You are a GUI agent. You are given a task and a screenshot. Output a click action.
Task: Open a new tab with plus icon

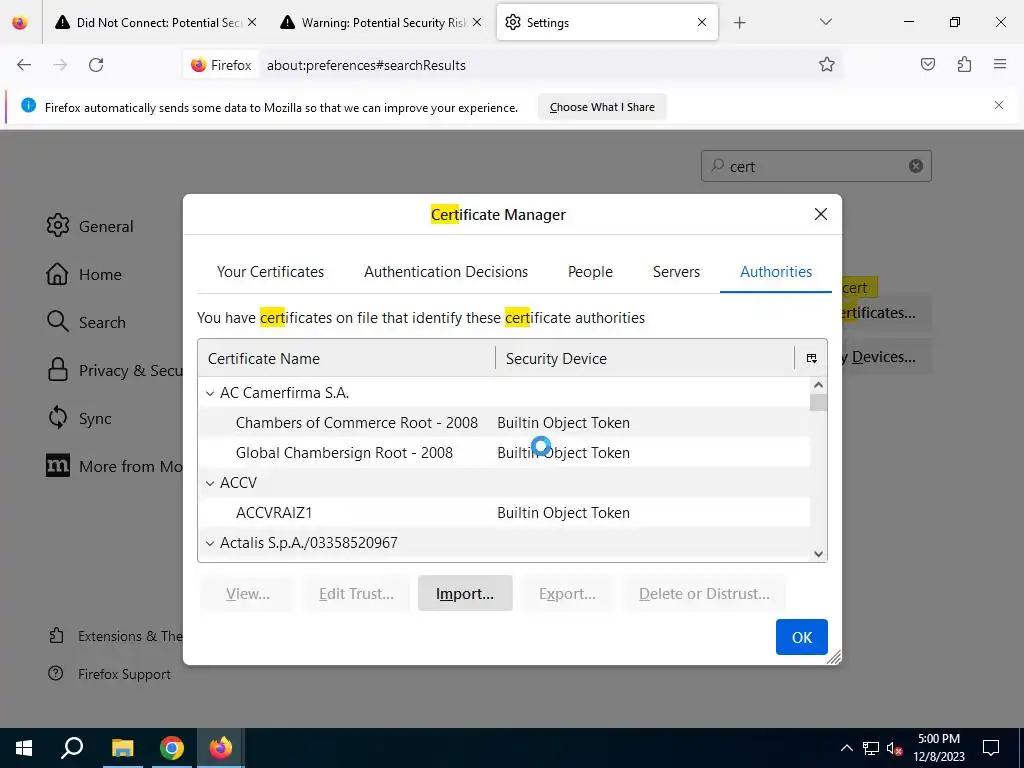pyautogui.click(x=739, y=23)
